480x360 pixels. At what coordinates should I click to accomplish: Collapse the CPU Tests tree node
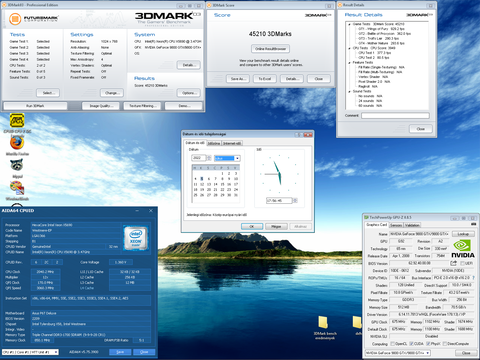(349, 48)
